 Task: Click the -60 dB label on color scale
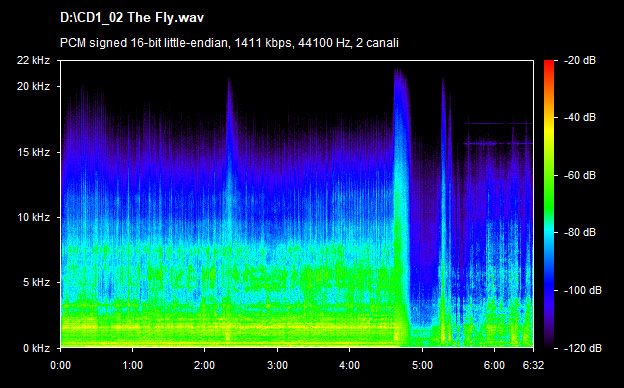point(580,175)
